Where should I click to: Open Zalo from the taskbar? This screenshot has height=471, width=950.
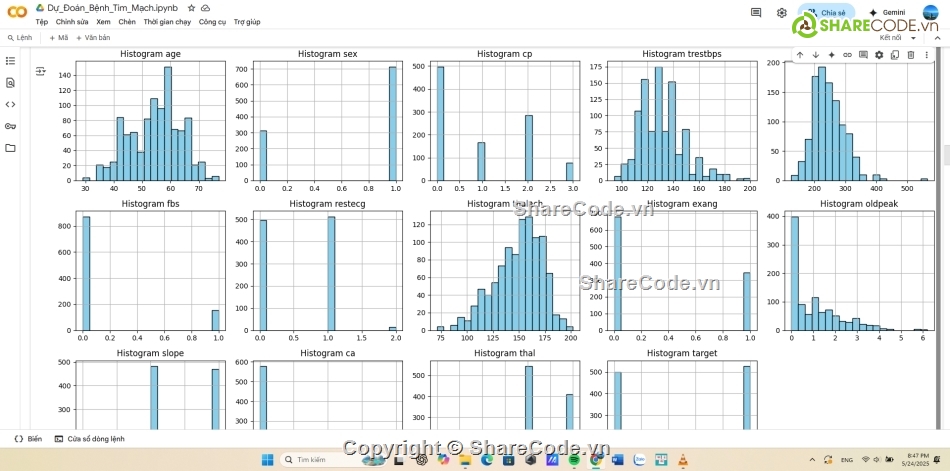pos(639,459)
